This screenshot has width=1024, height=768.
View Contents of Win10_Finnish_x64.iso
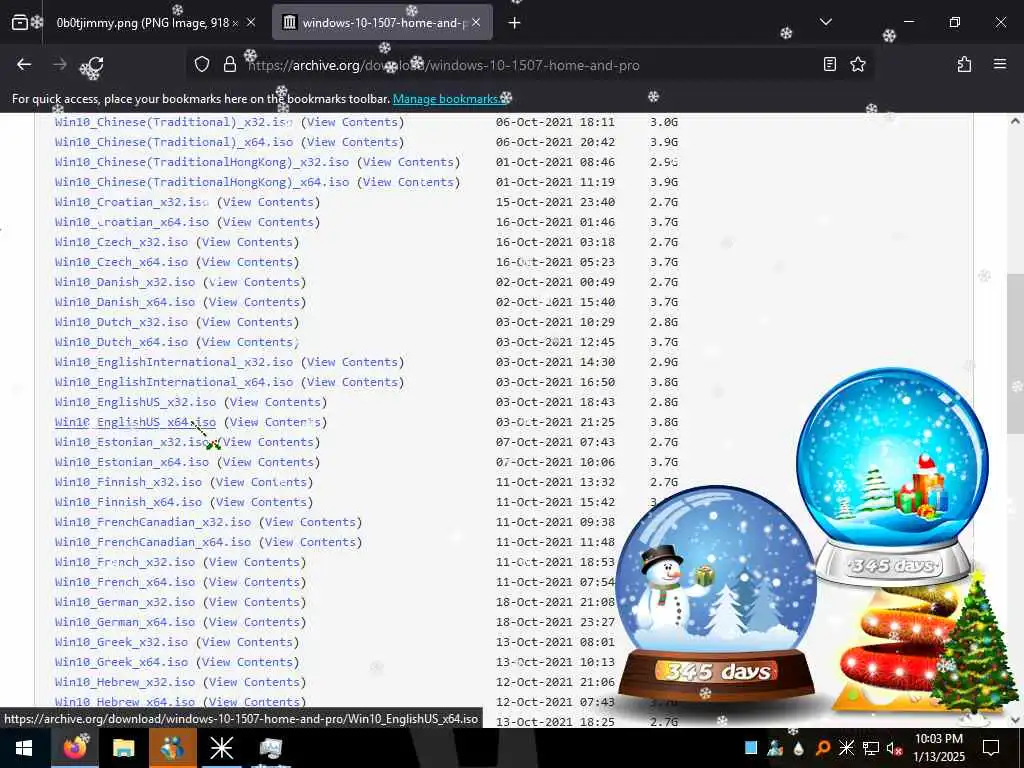[x=261, y=502]
